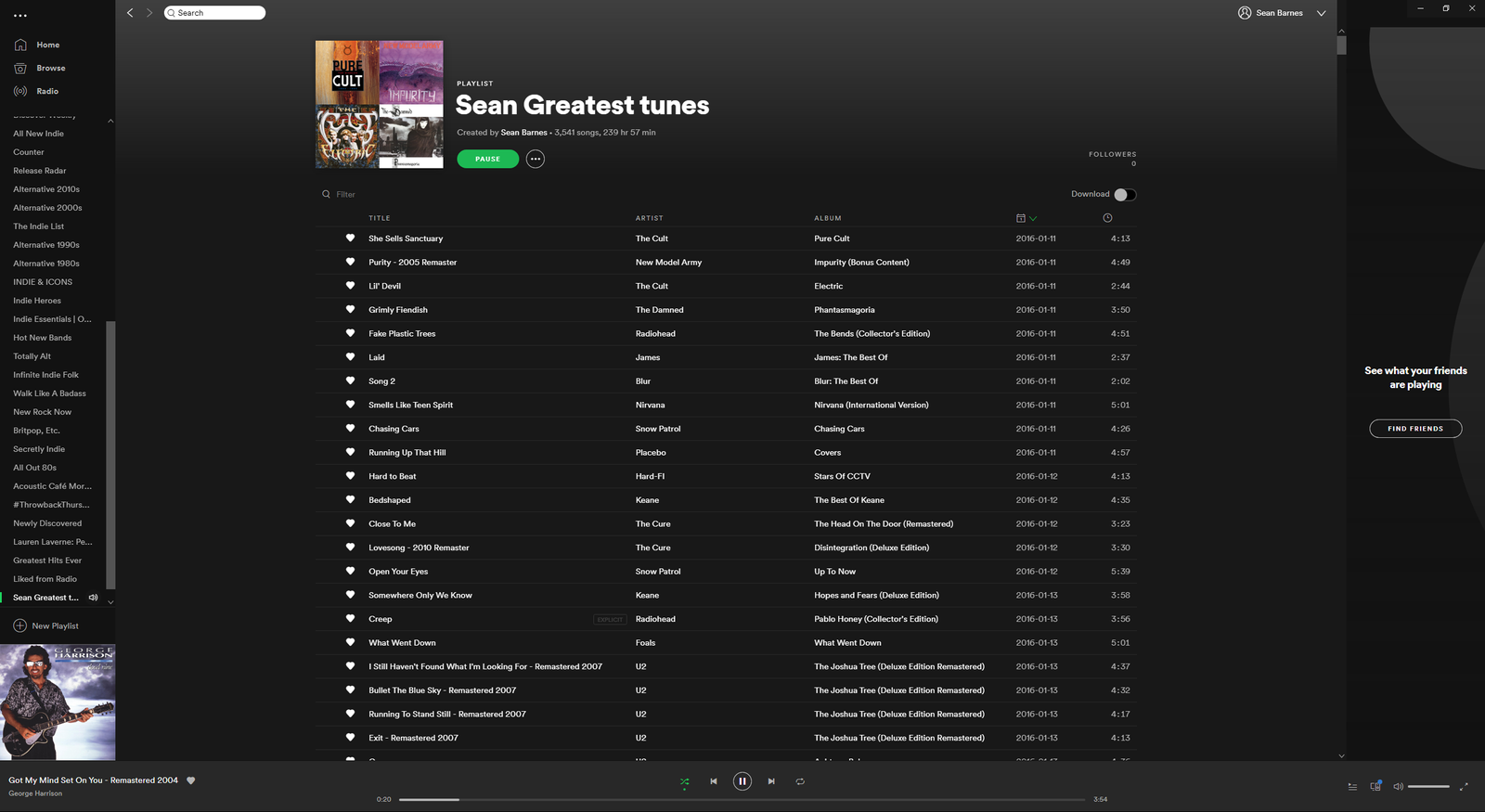Open the play queue
This screenshot has height=812, width=1485.
click(1352, 787)
